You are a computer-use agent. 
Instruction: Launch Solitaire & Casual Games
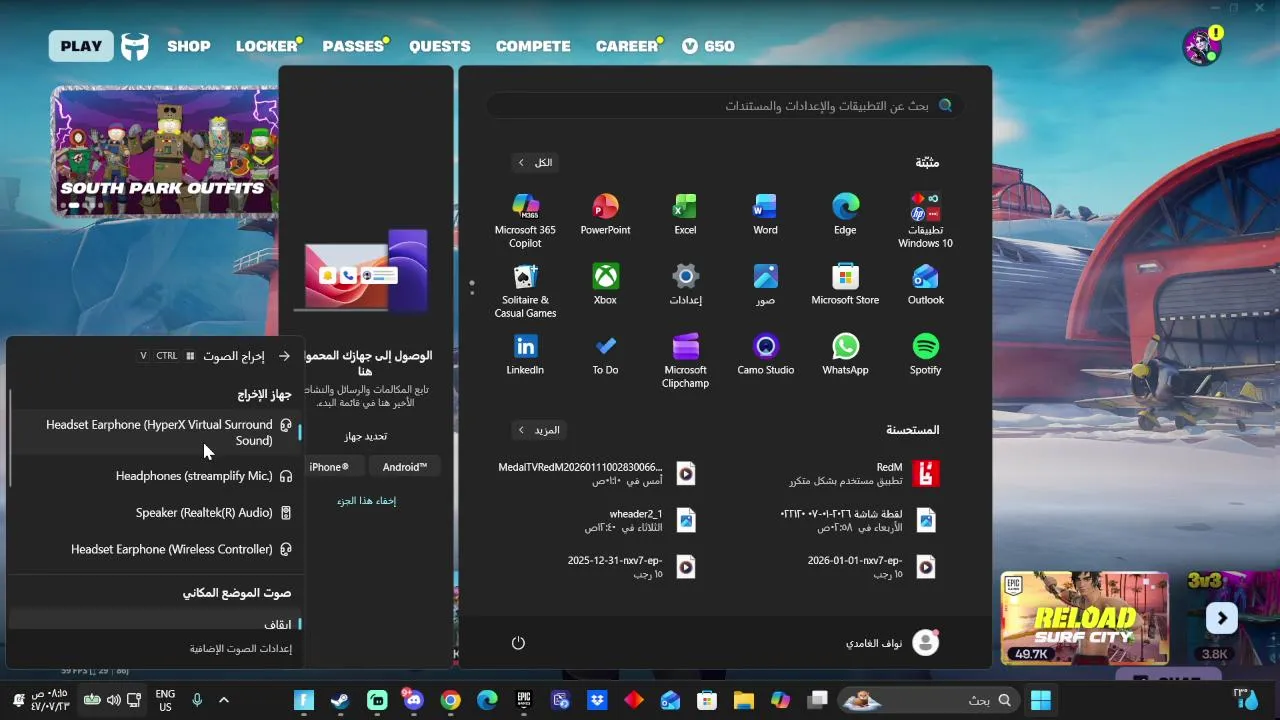[x=525, y=291]
